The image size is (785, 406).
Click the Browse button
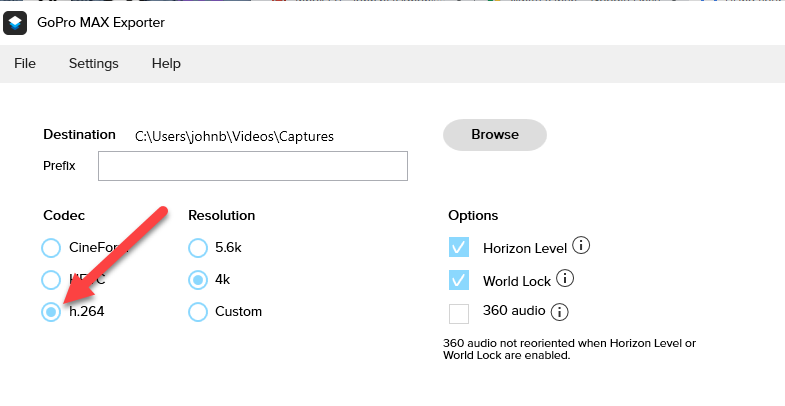point(495,135)
